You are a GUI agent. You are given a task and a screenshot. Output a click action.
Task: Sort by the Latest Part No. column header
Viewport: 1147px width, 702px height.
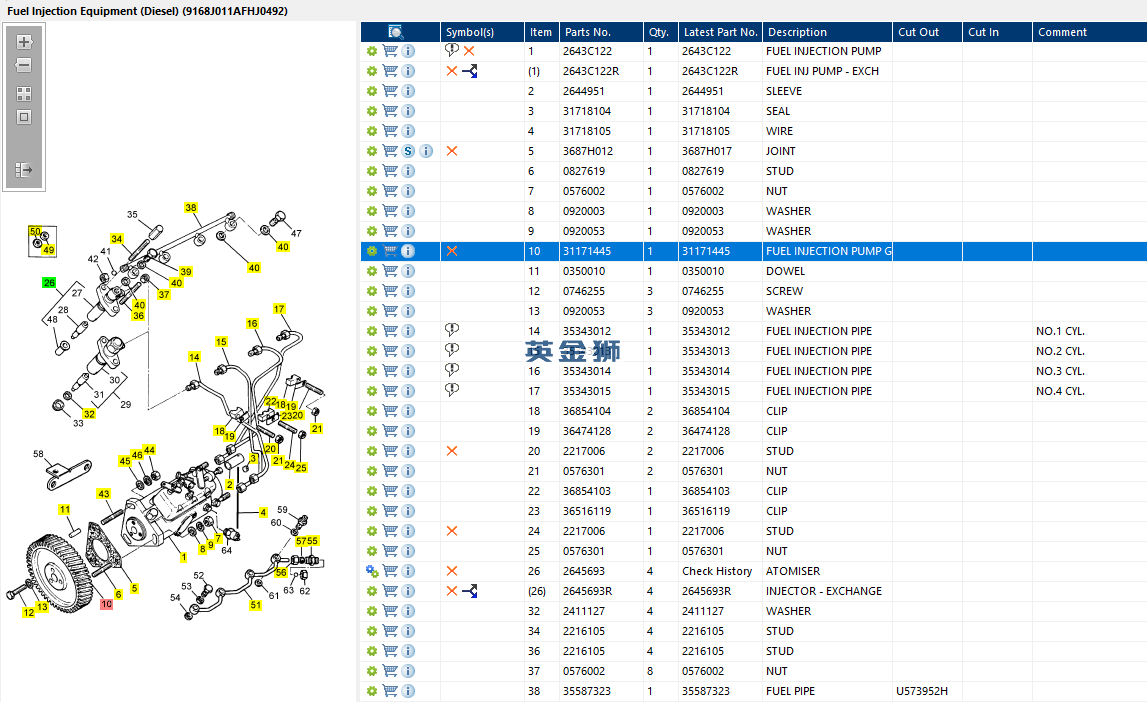tap(721, 32)
